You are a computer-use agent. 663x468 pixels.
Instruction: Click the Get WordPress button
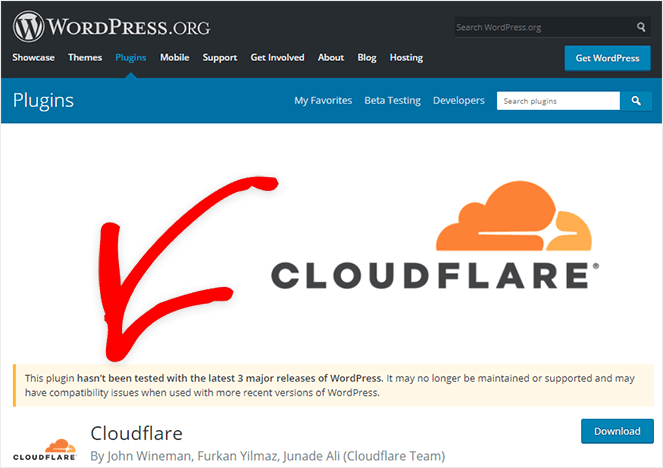607,58
